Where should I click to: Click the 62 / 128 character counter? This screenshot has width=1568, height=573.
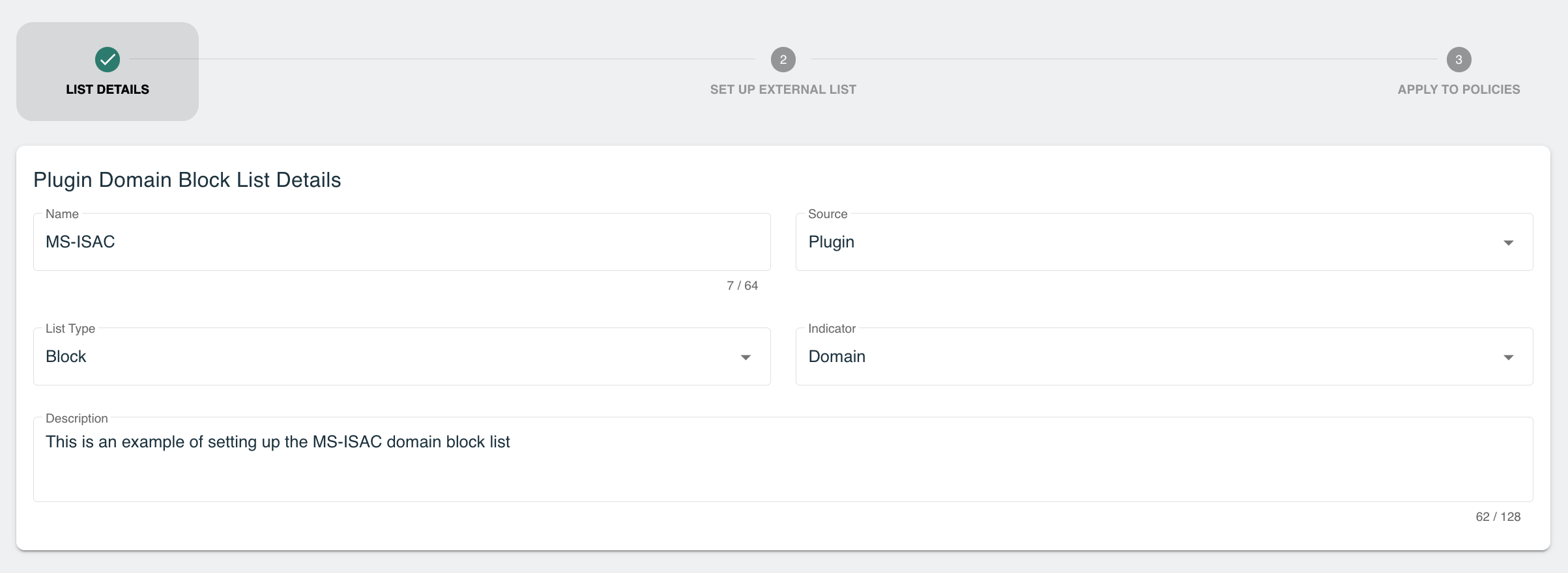(1498, 517)
